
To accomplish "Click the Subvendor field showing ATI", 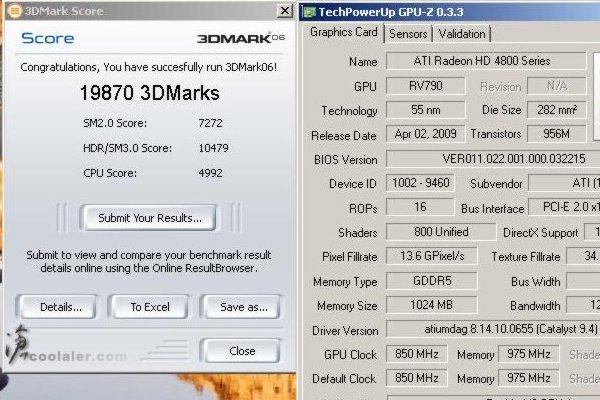I will point(564,183).
